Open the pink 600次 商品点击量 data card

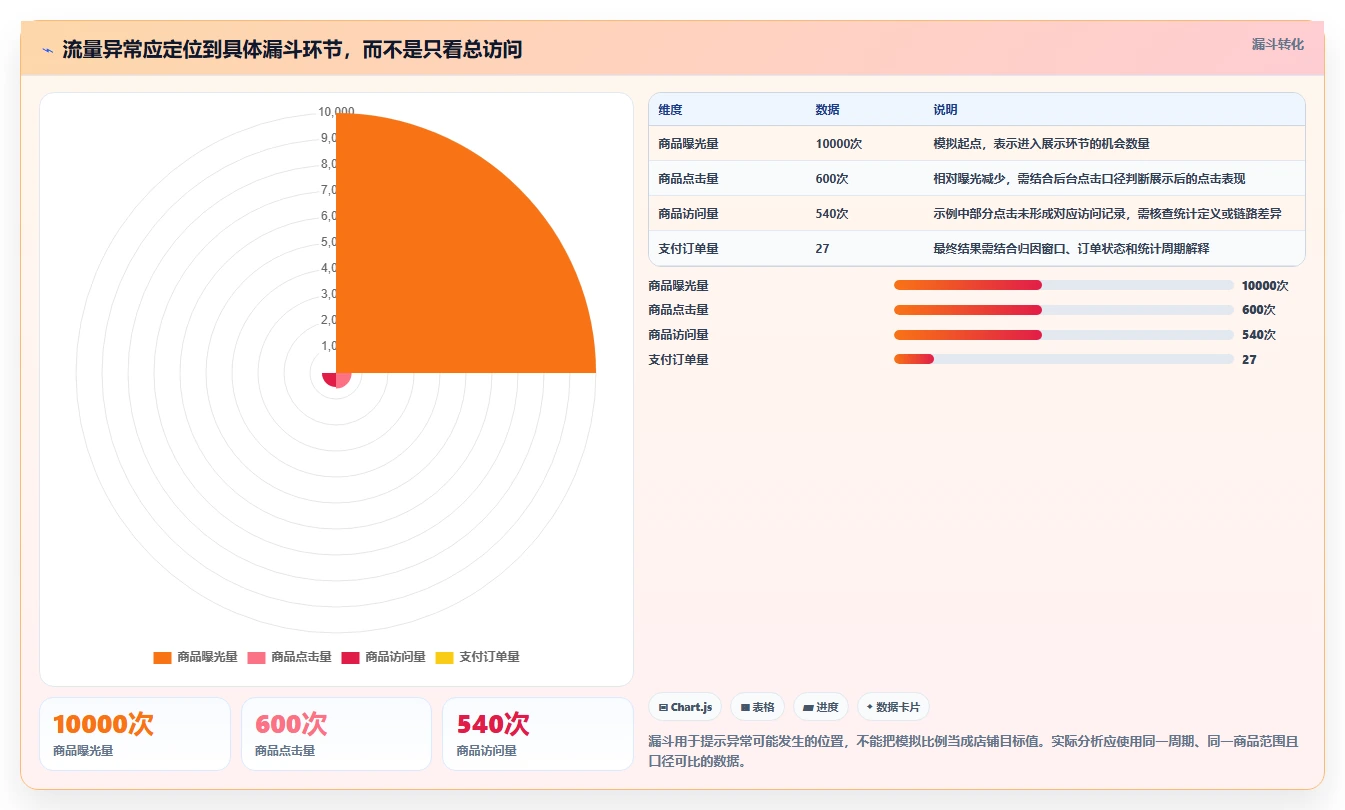[336, 734]
